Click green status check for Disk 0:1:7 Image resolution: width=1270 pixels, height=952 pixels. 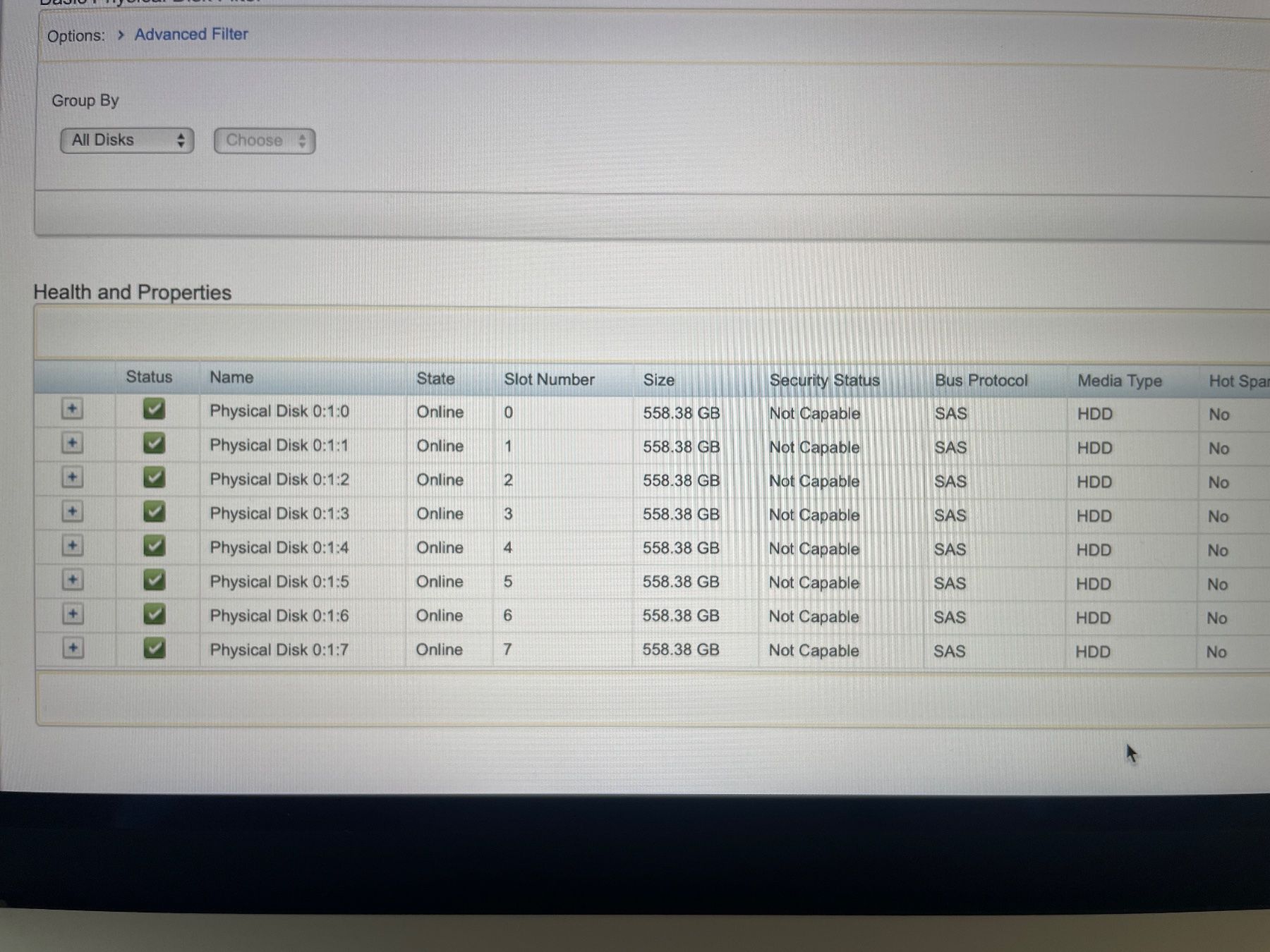154,647
